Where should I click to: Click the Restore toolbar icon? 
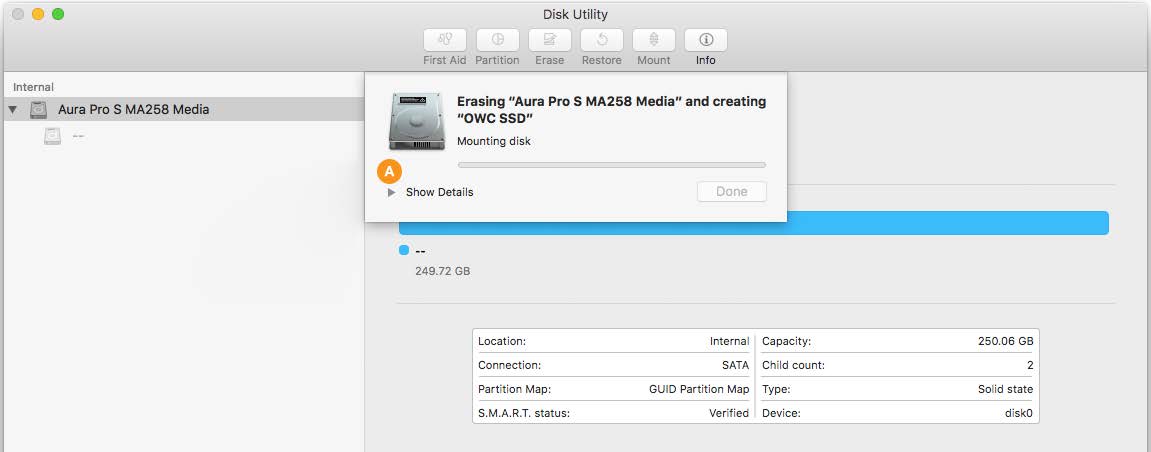pos(602,40)
